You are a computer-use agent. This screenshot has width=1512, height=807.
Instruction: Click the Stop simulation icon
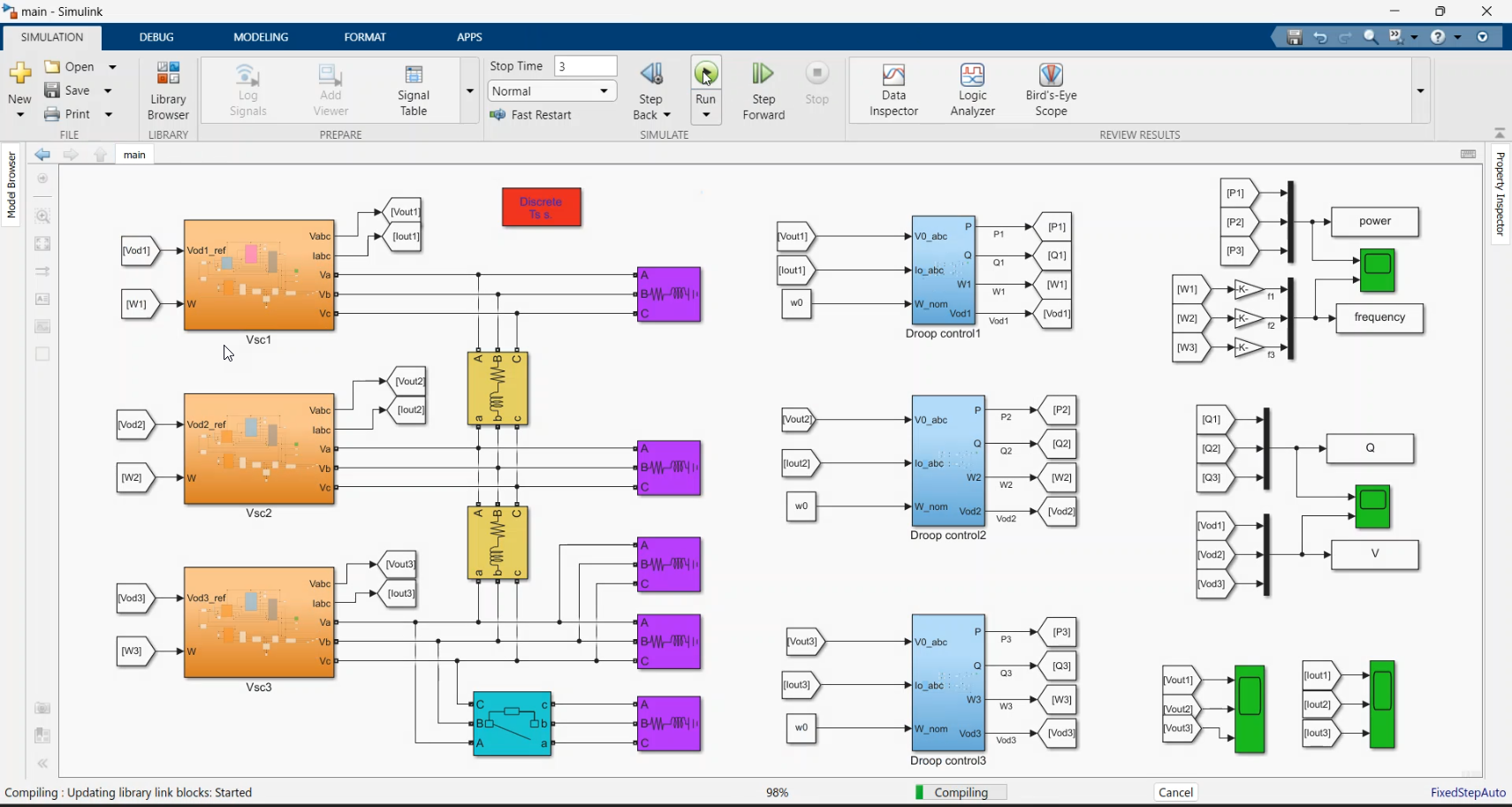817,73
